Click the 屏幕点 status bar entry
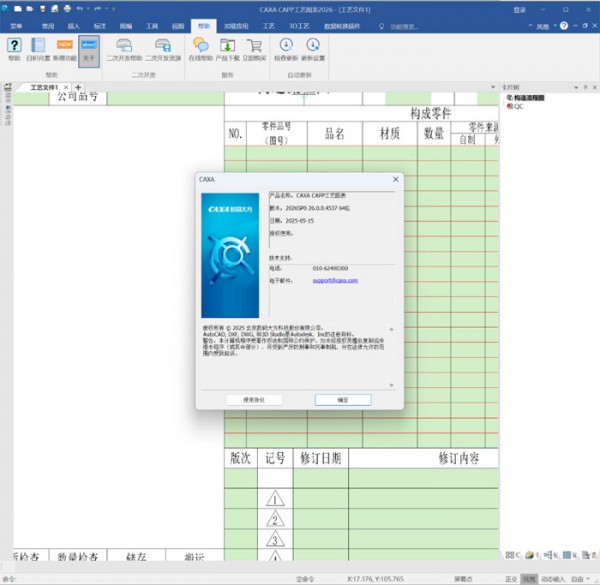Viewport: 600px width, 585px height. [x=463, y=579]
